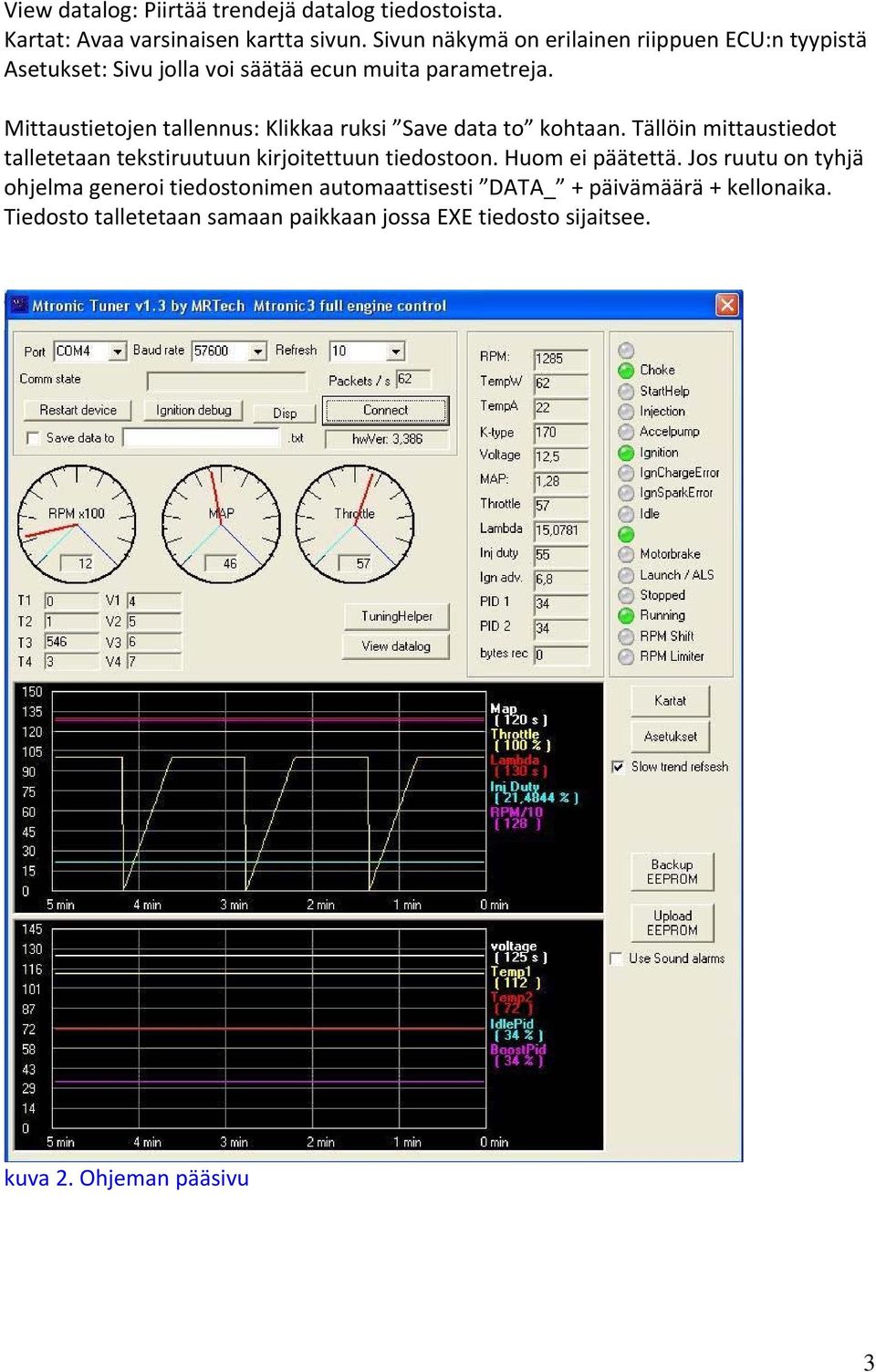The image size is (876, 1372).
Task: Click the Throttle gauge
Action: (x=355, y=524)
